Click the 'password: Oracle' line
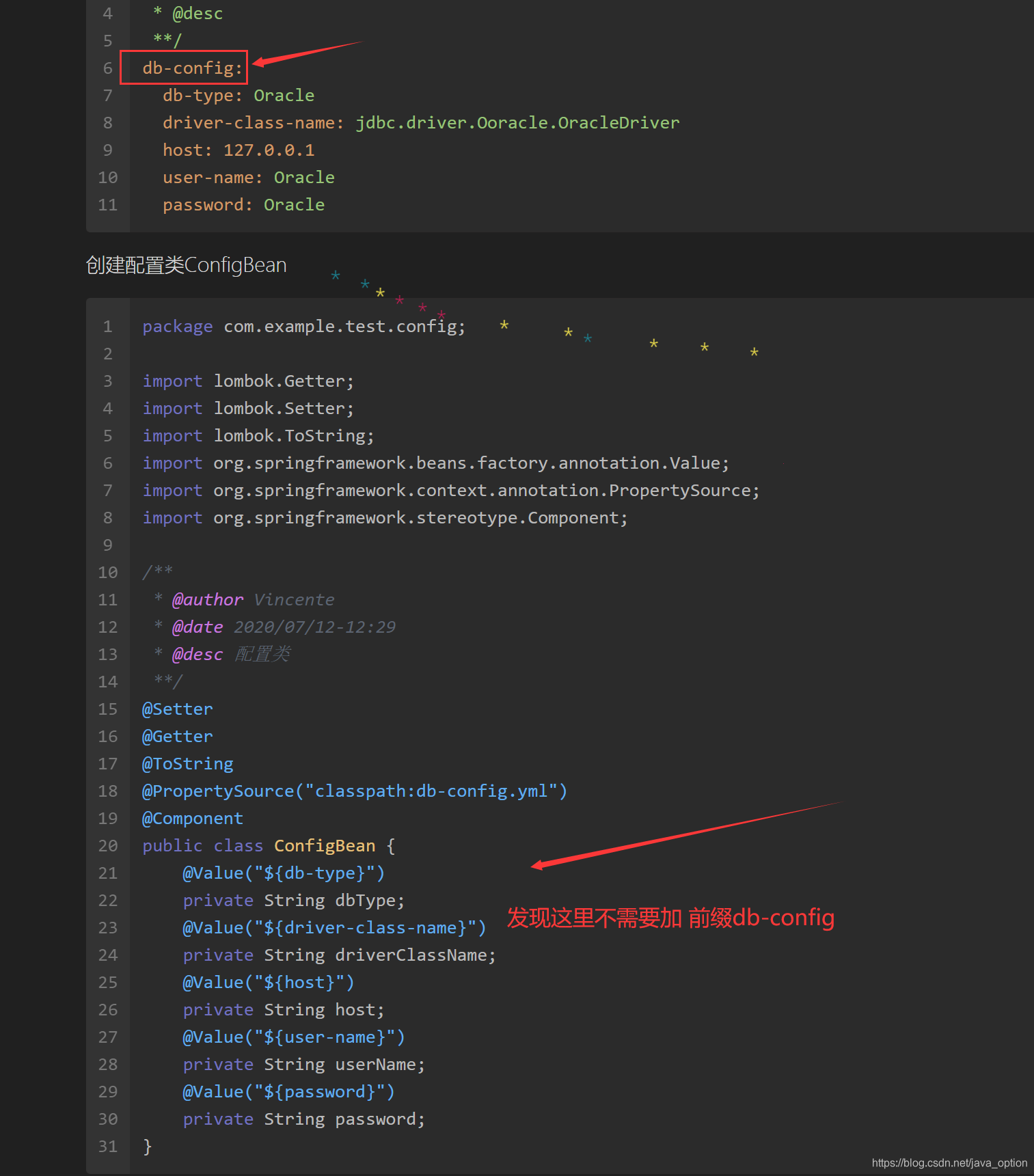Viewport: 1034px width, 1176px height. point(243,205)
